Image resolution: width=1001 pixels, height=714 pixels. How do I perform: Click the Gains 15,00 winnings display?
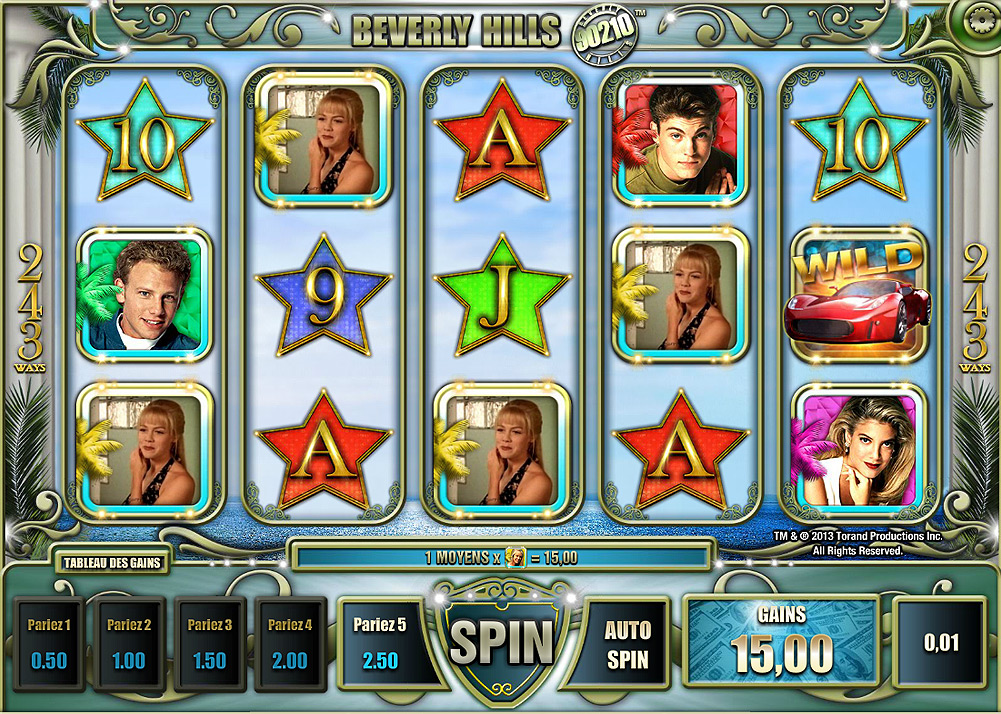click(x=781, y=641)
